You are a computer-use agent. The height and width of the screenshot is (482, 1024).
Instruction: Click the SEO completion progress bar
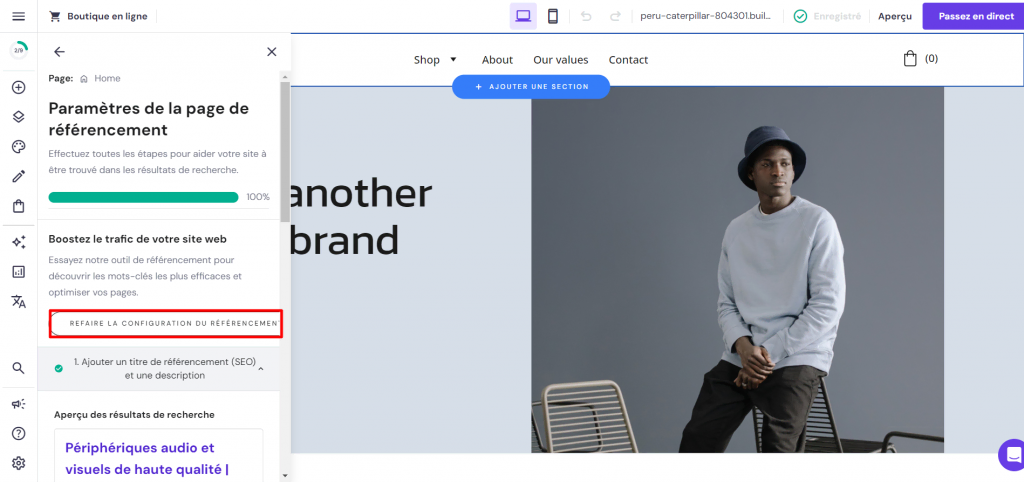coord(144,197)
